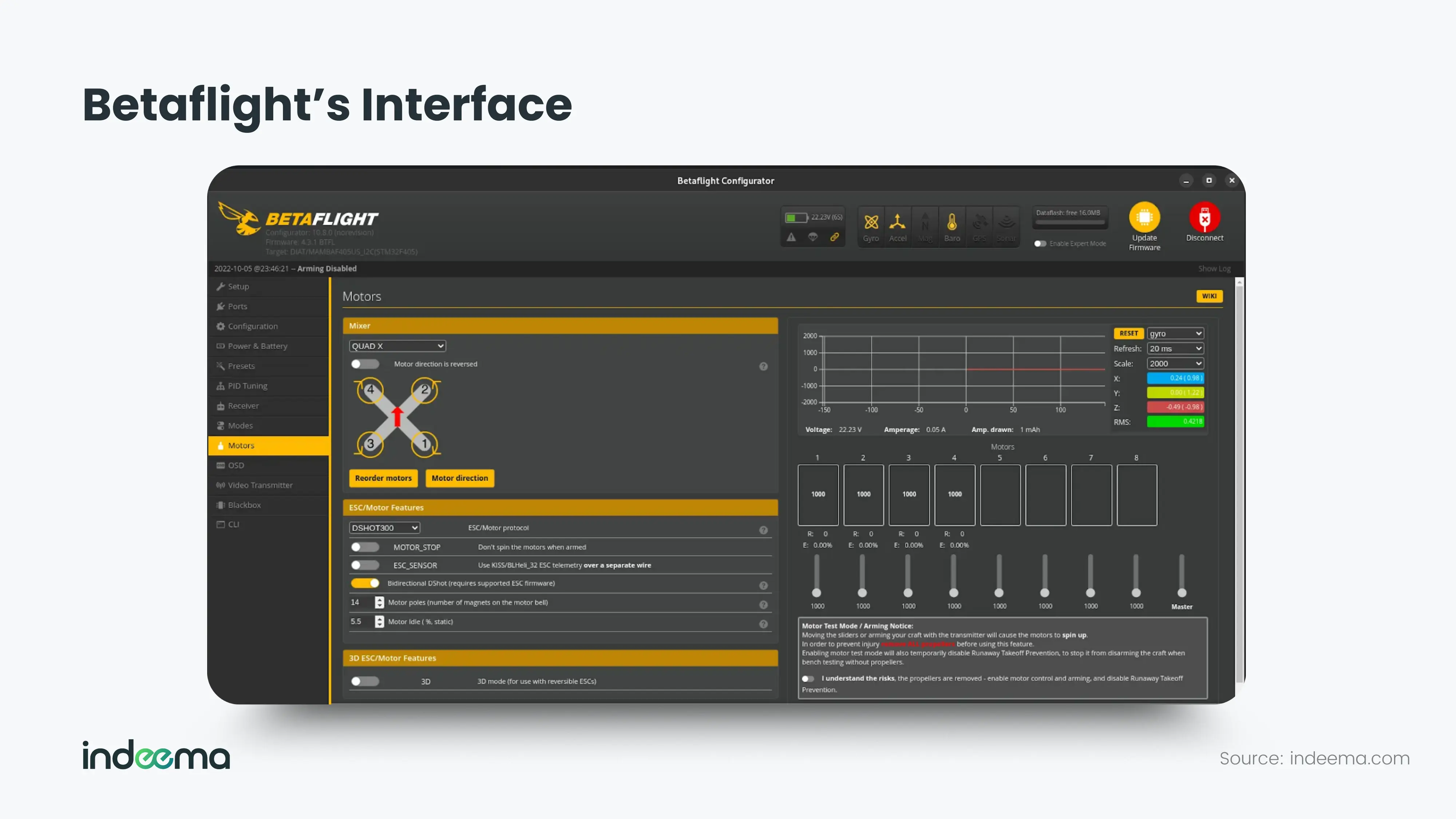The image size is (1456, 819).
Task: Click the ESC/Motor protocol help icon
Action: (763, 530)
